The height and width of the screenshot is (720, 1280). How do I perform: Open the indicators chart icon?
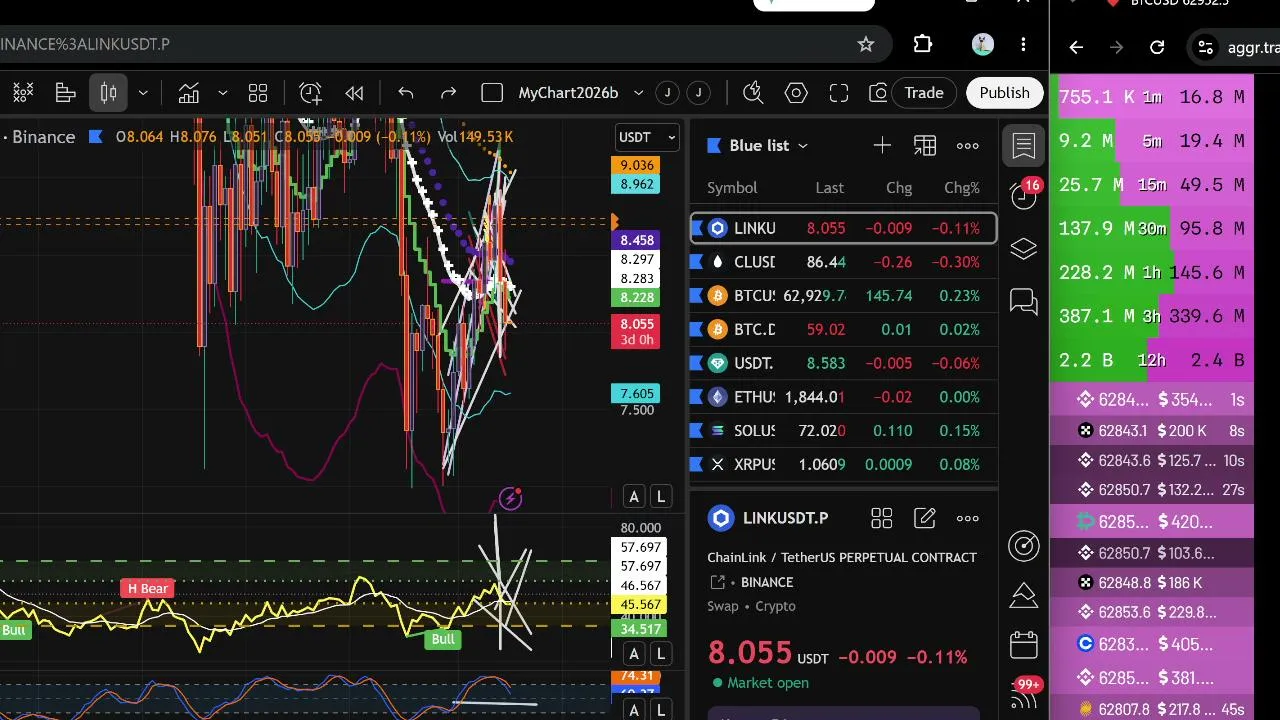pos(188,93)
